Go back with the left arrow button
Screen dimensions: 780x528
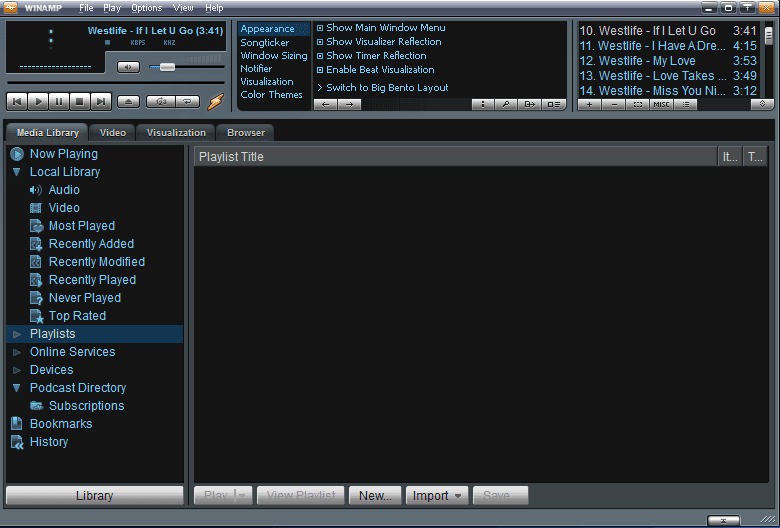[x=326, y=105]
